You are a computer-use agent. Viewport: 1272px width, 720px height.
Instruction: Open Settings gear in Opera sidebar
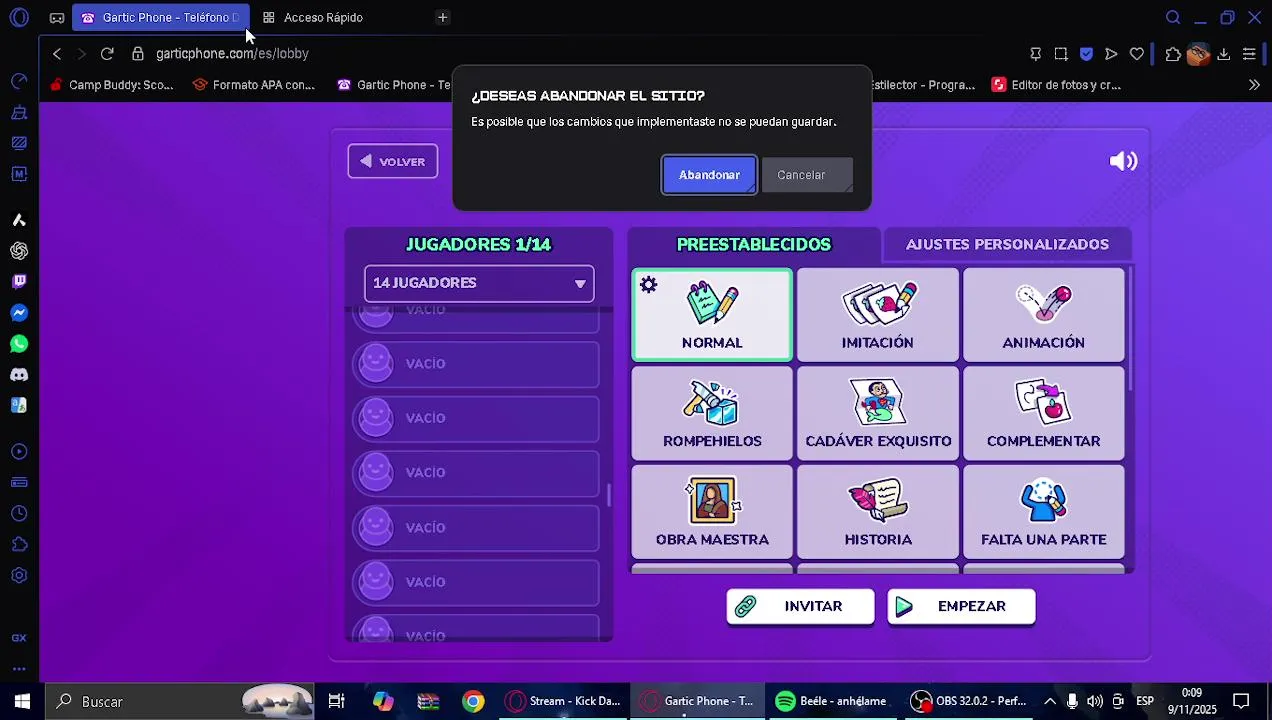[x=19, y=576]
